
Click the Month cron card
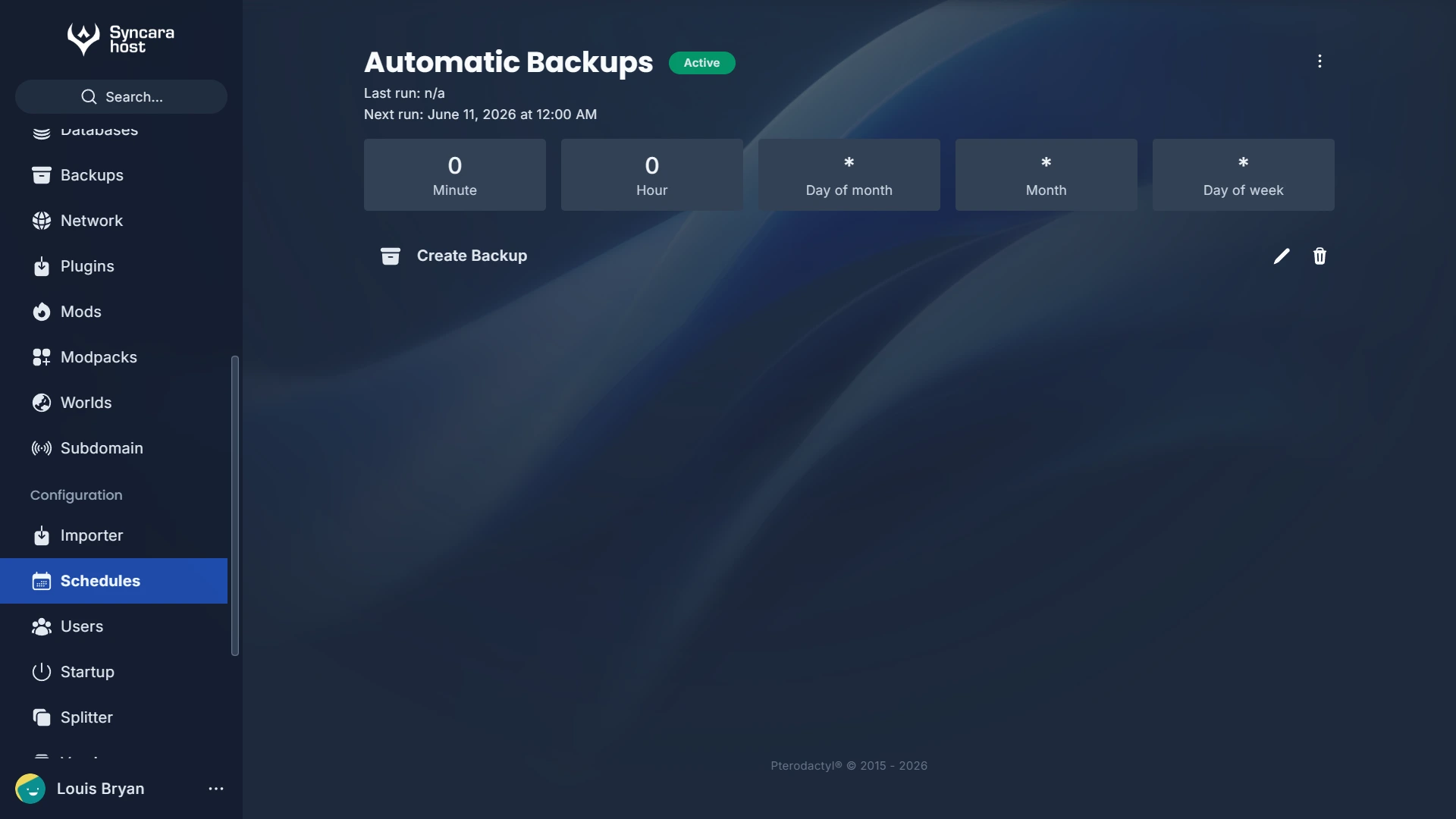[x=1046, y=174]
